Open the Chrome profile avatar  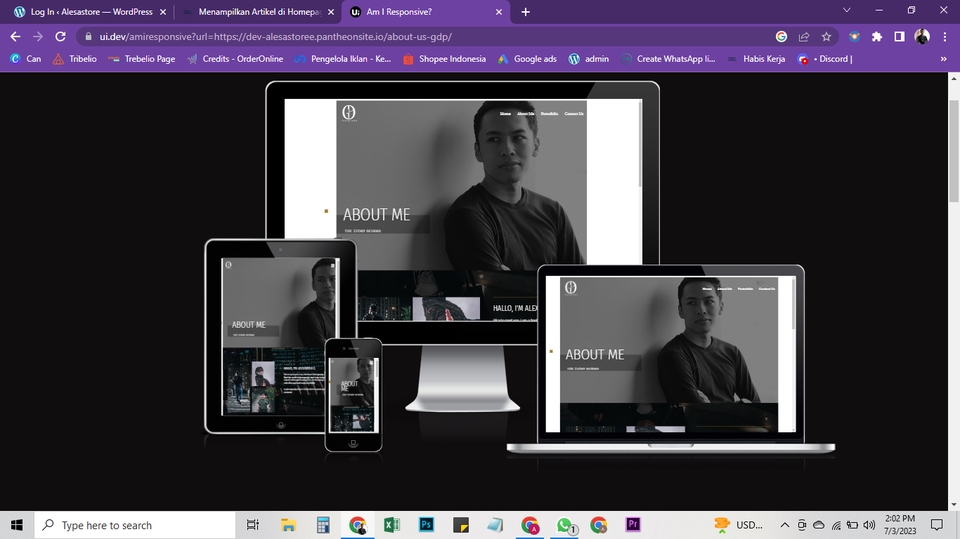coord(922,37)
